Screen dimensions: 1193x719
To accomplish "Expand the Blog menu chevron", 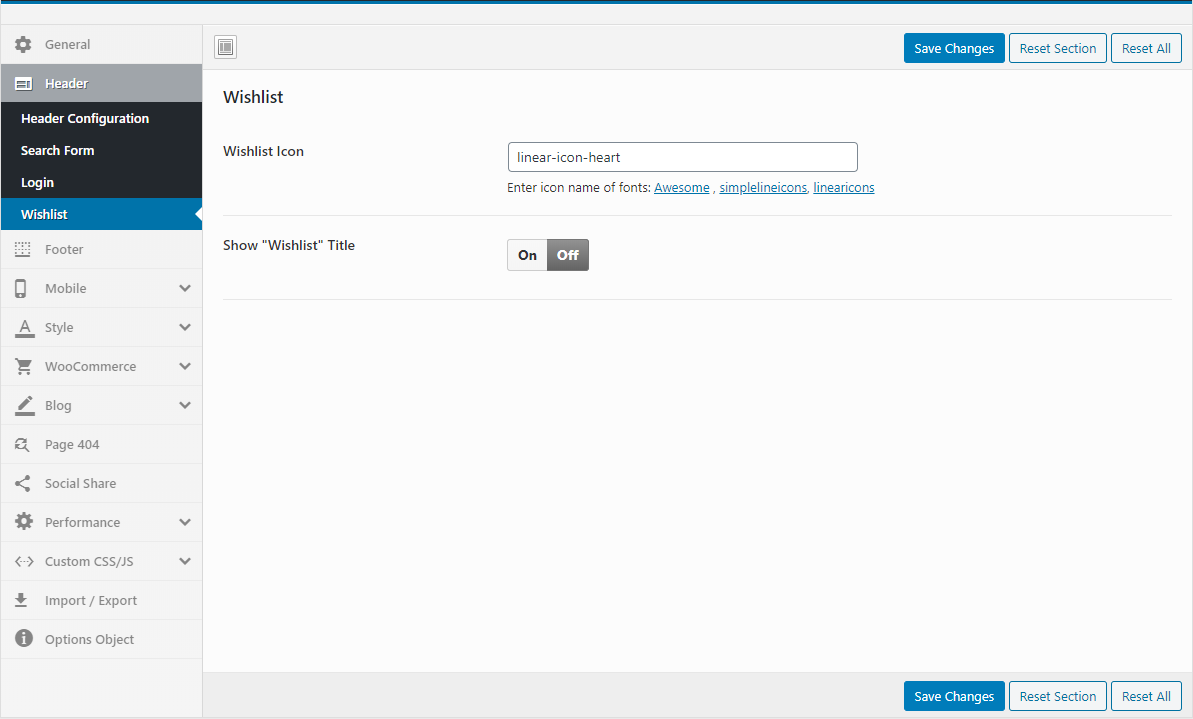I will (185, 406).
